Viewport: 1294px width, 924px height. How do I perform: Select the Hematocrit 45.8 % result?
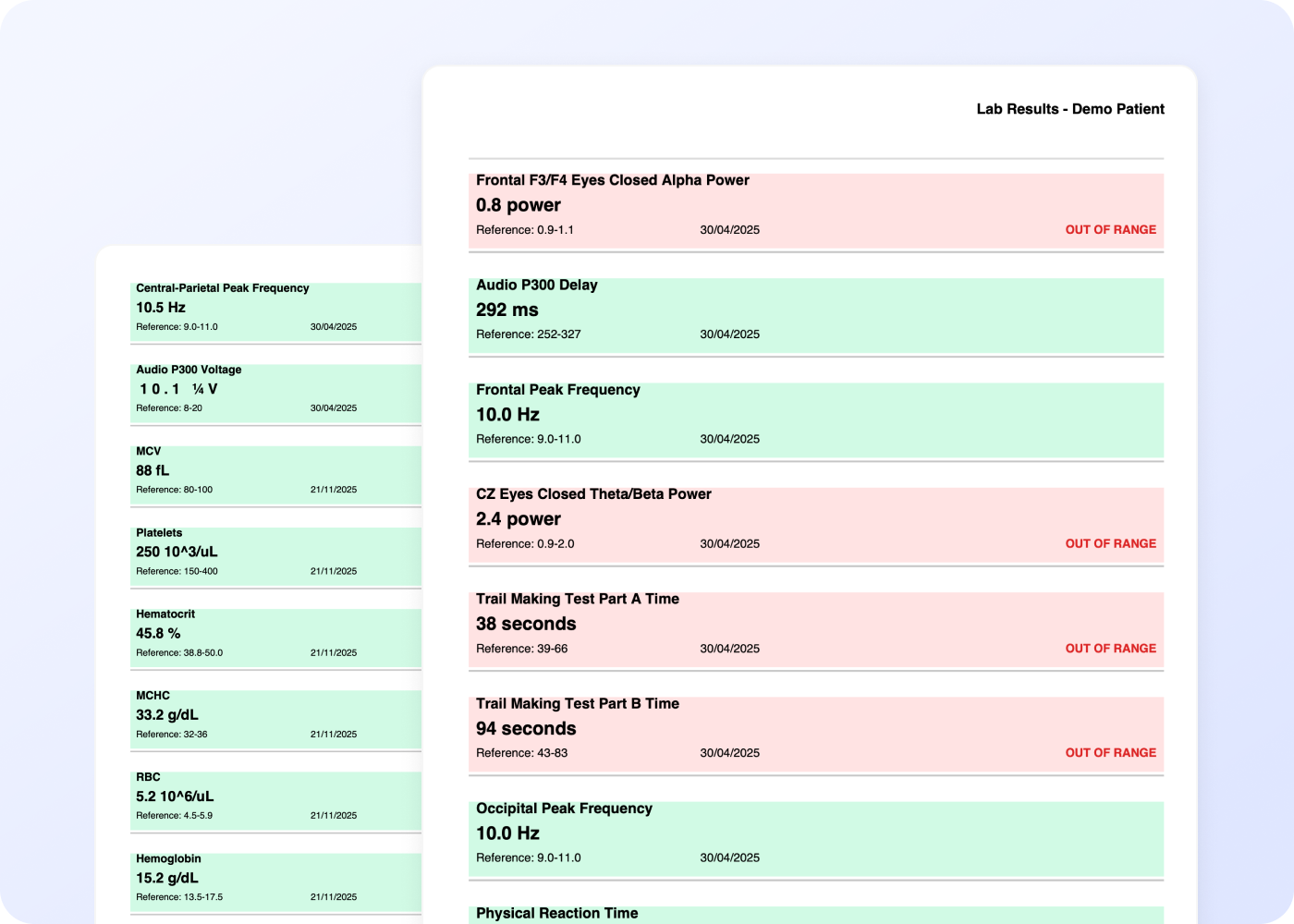coord(275,638)
